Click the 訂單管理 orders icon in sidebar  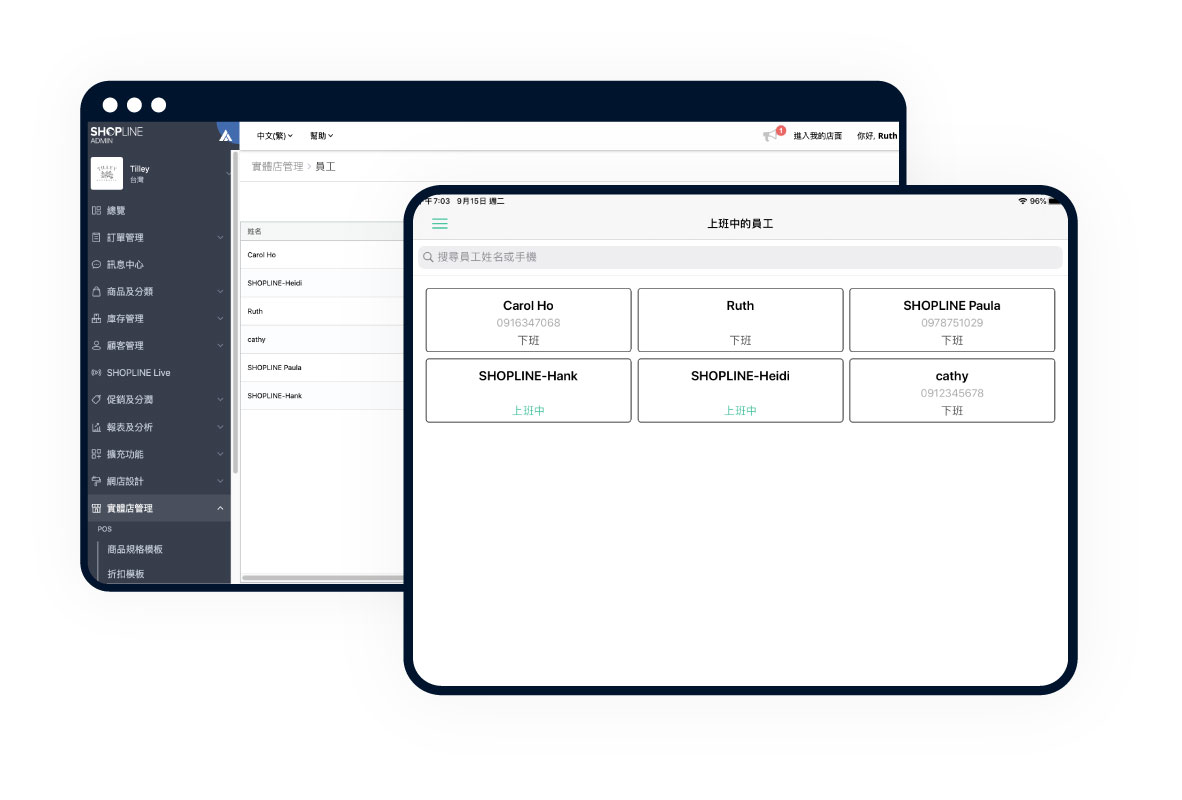click(x=96, y=238)
